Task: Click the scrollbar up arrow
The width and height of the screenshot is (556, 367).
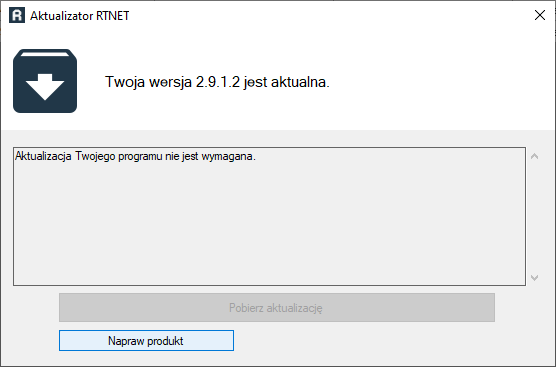Action: point(535,156)
